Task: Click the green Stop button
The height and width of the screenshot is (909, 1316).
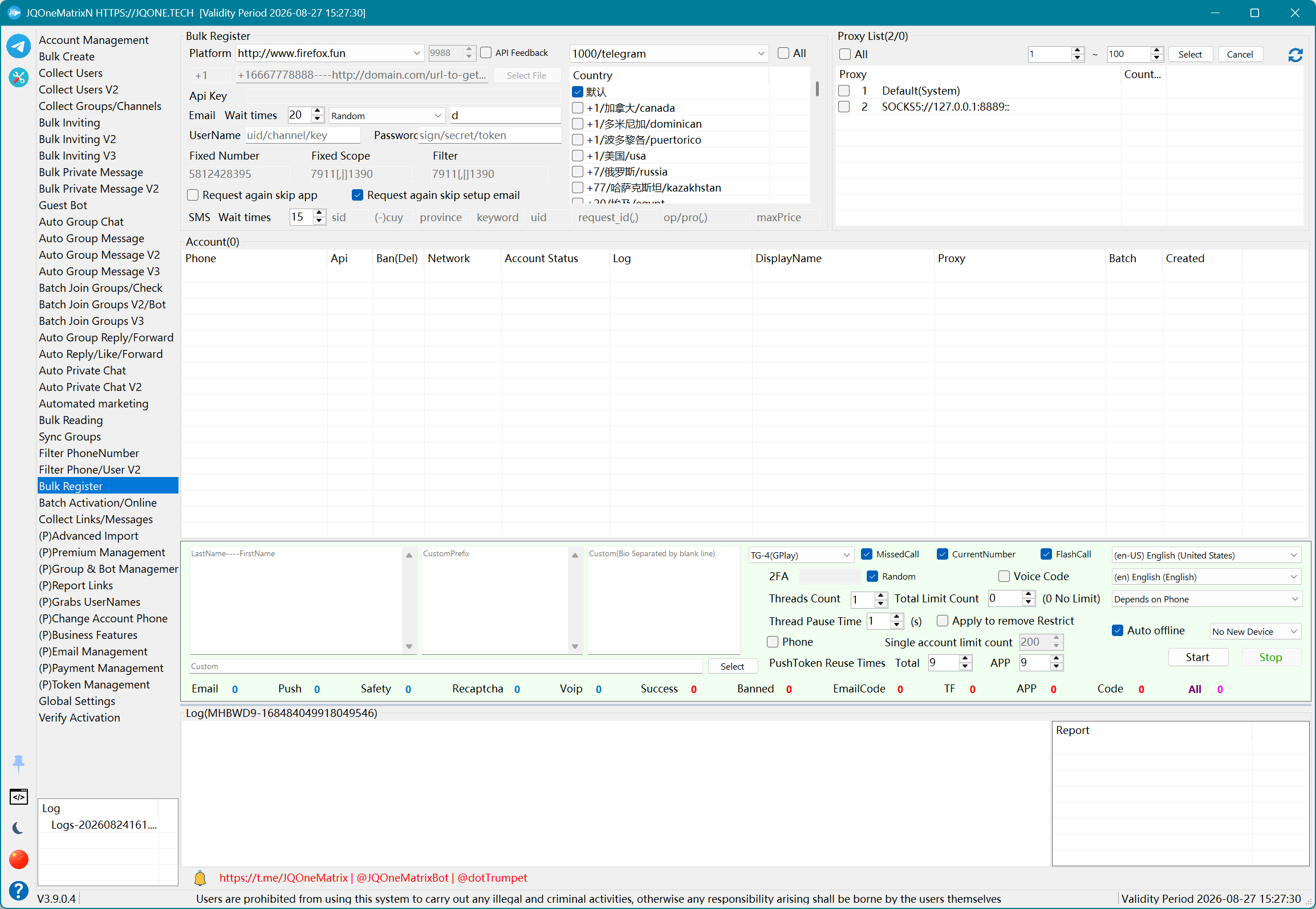Action: 1271,657
